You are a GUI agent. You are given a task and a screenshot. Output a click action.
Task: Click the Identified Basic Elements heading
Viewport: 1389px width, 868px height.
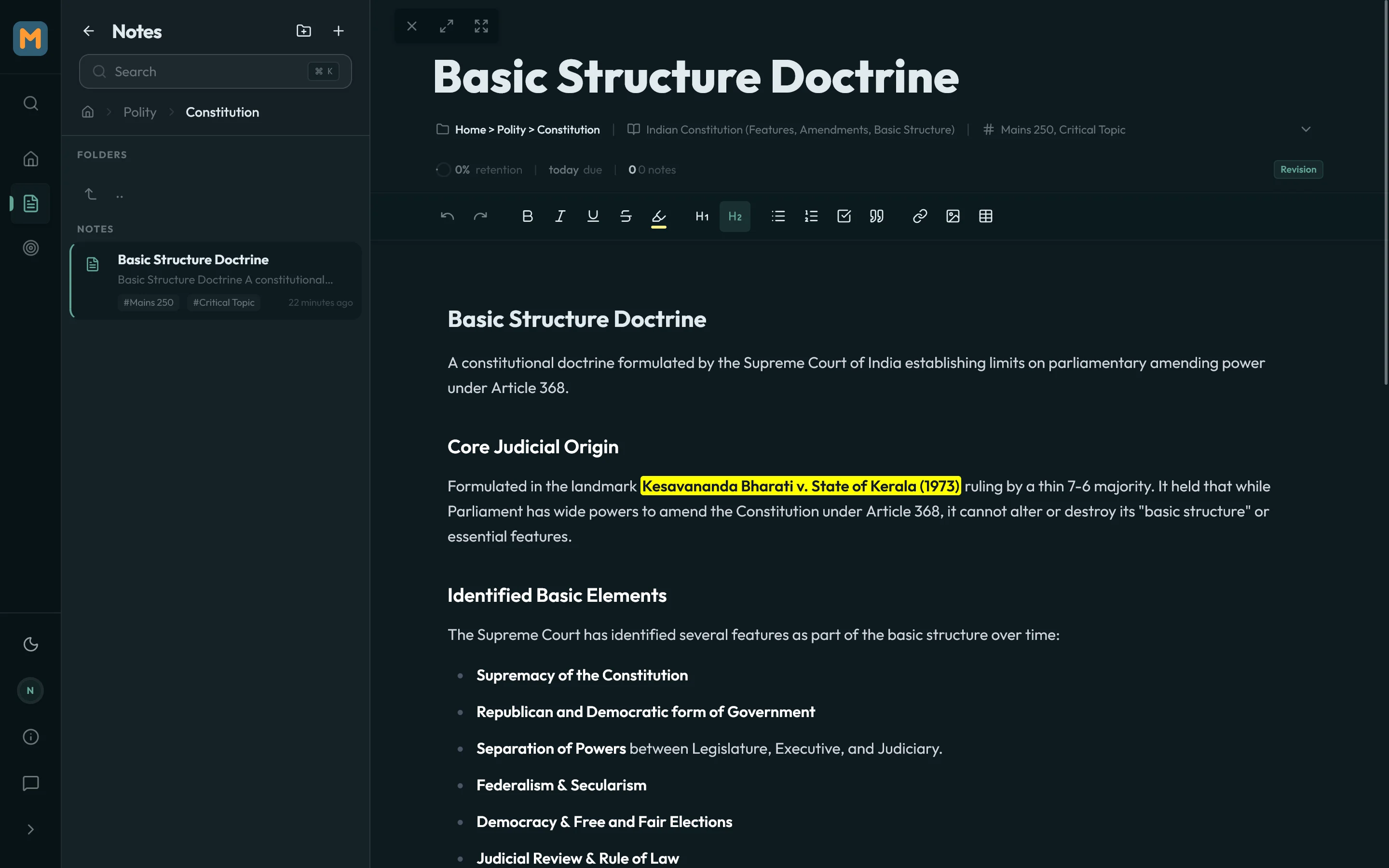(x=557, y=596)
